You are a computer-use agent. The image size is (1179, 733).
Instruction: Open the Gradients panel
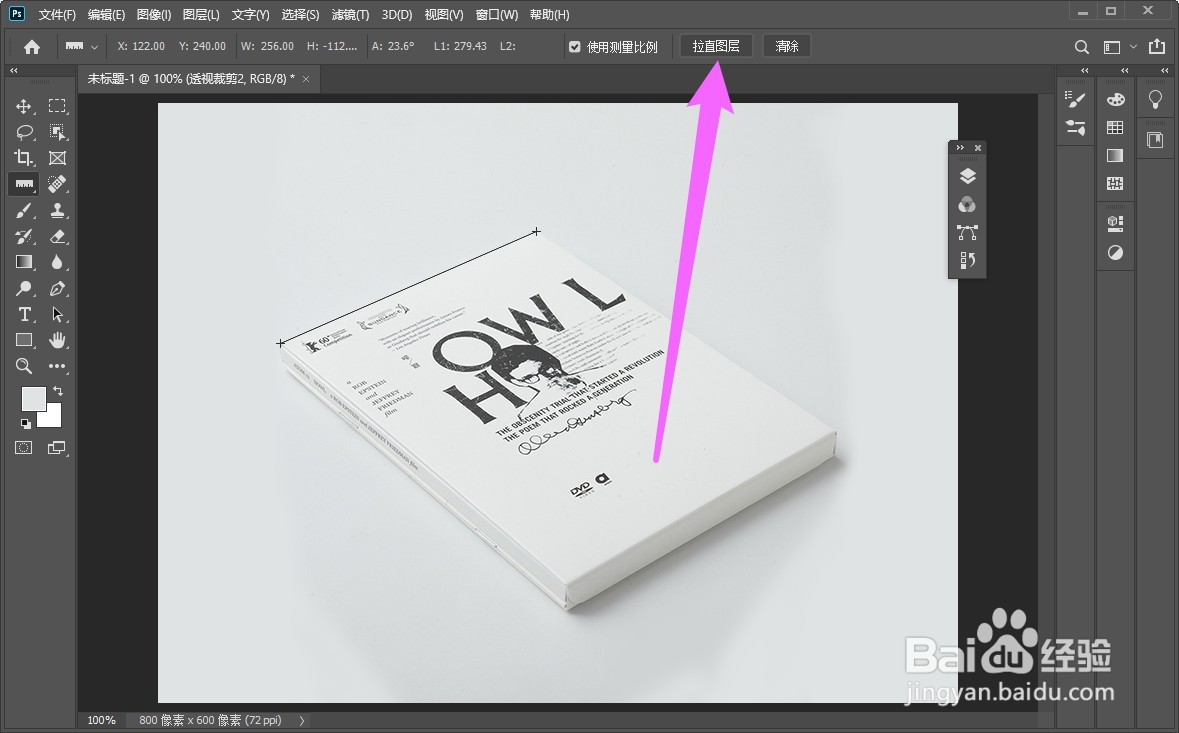click(x=1115, y=156)
